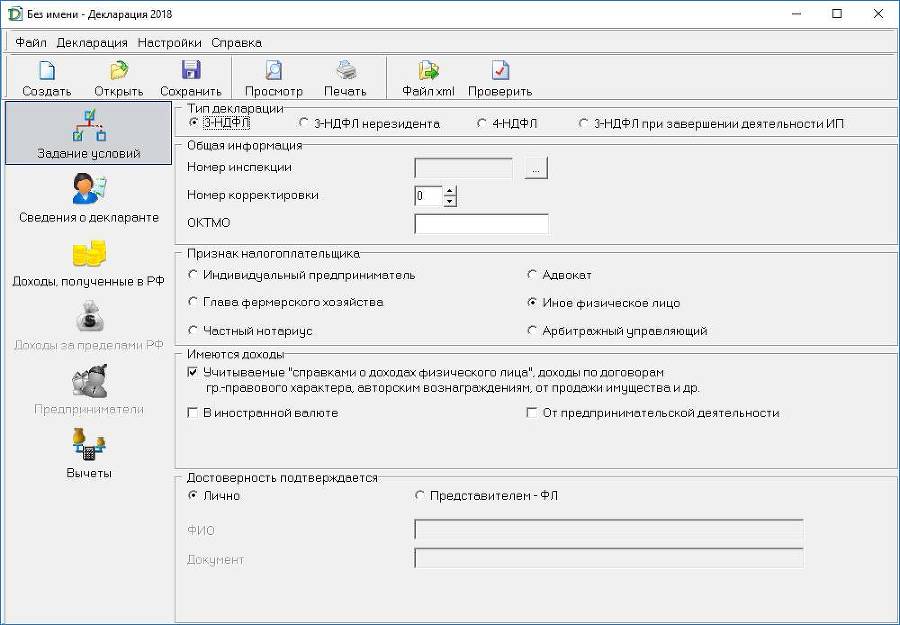
Task: Open the Настройки menu
Action: point(169,42)
